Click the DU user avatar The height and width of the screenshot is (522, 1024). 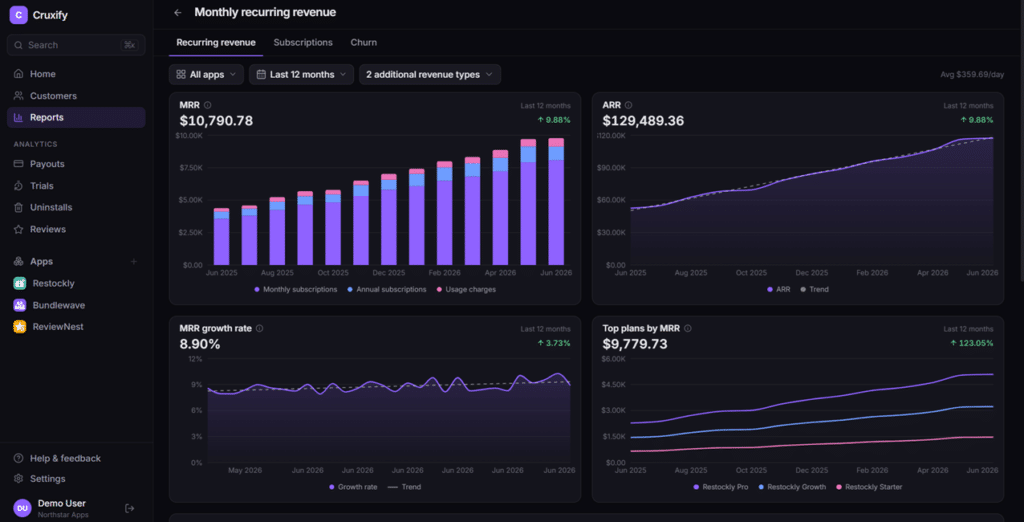click(x=22, y=508)
